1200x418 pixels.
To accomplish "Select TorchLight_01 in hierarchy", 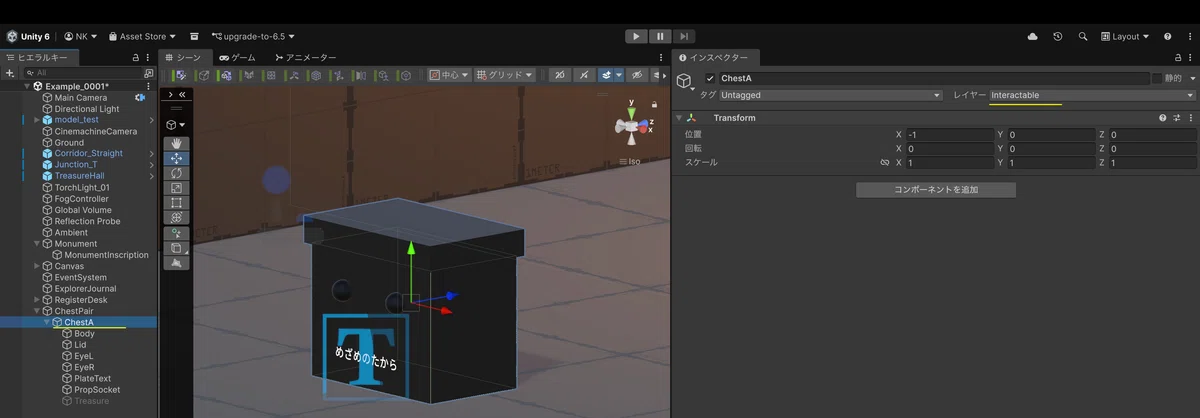I will (x=82, y=187).
